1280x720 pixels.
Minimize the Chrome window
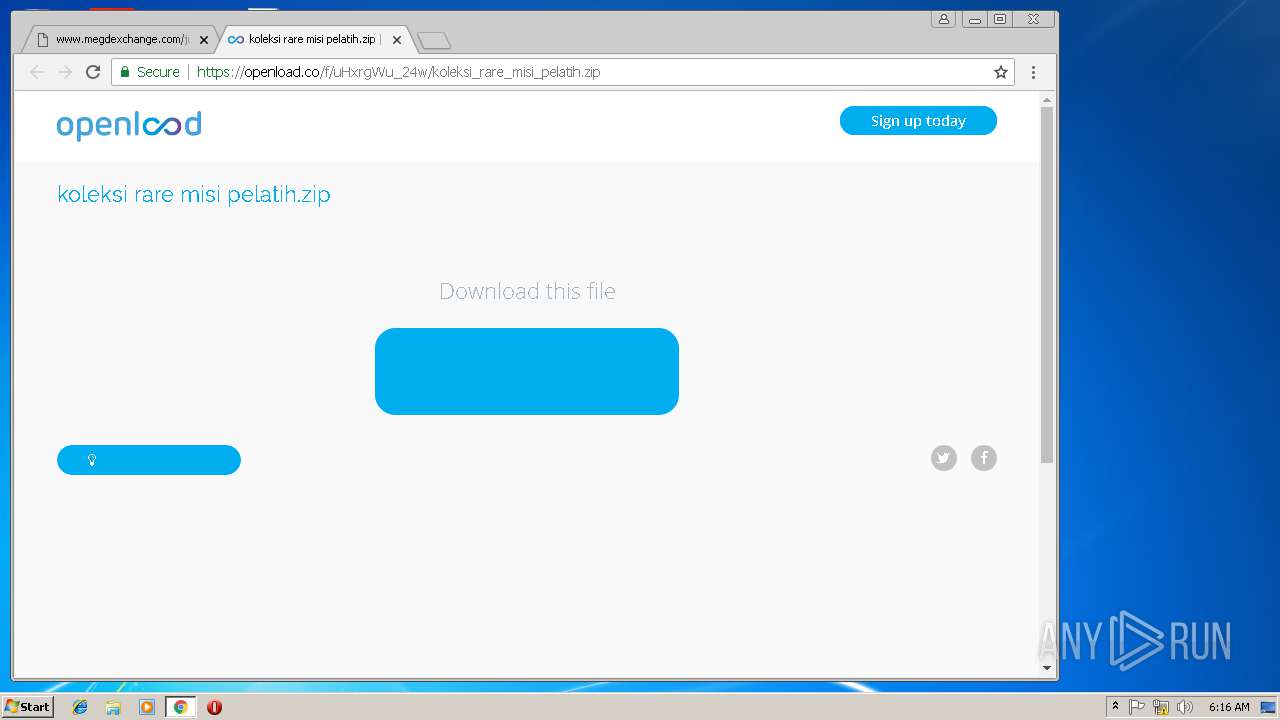974,19
